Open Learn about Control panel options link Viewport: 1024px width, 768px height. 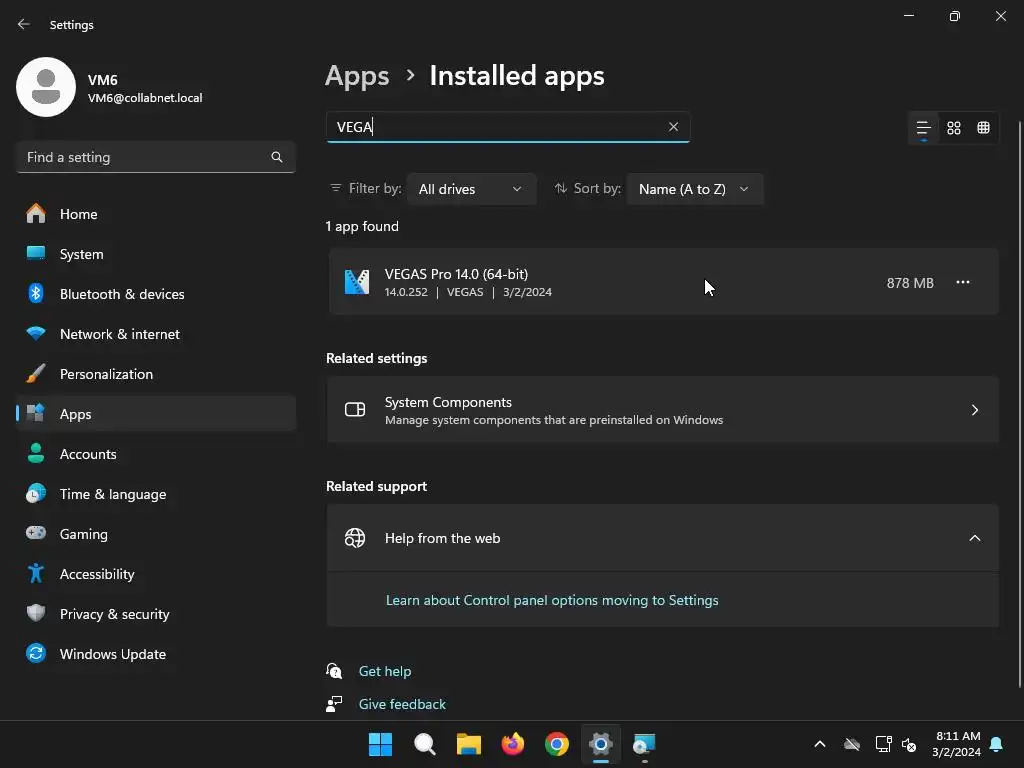(x=552, y=600)
